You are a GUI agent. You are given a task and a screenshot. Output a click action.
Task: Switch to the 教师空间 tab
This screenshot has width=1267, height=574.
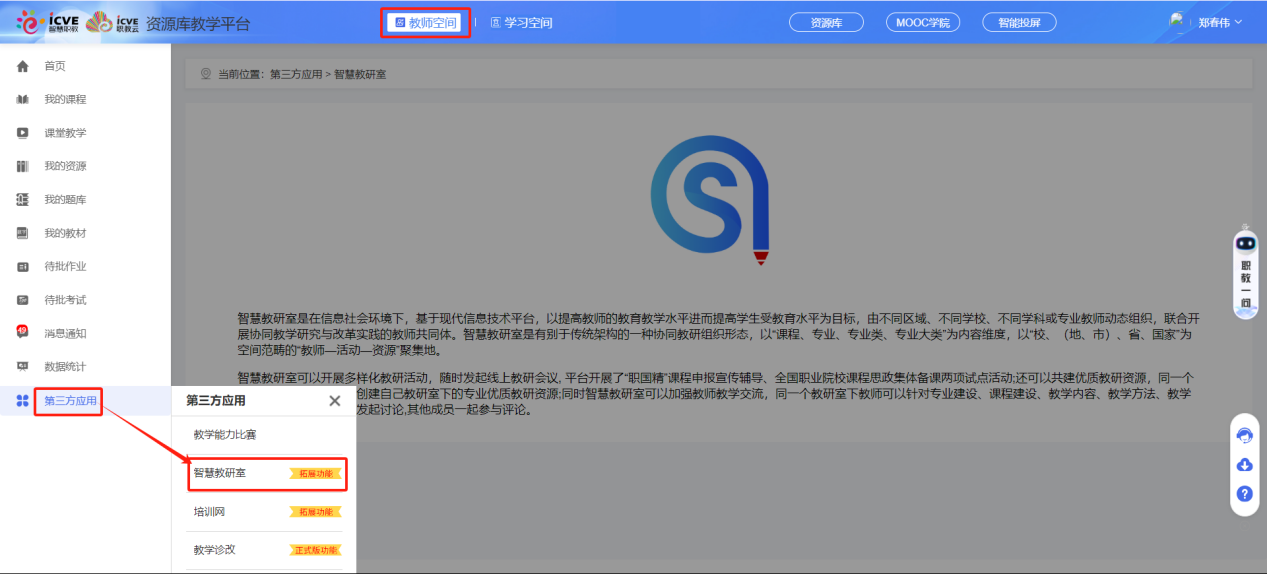click(x=425, y=22)
